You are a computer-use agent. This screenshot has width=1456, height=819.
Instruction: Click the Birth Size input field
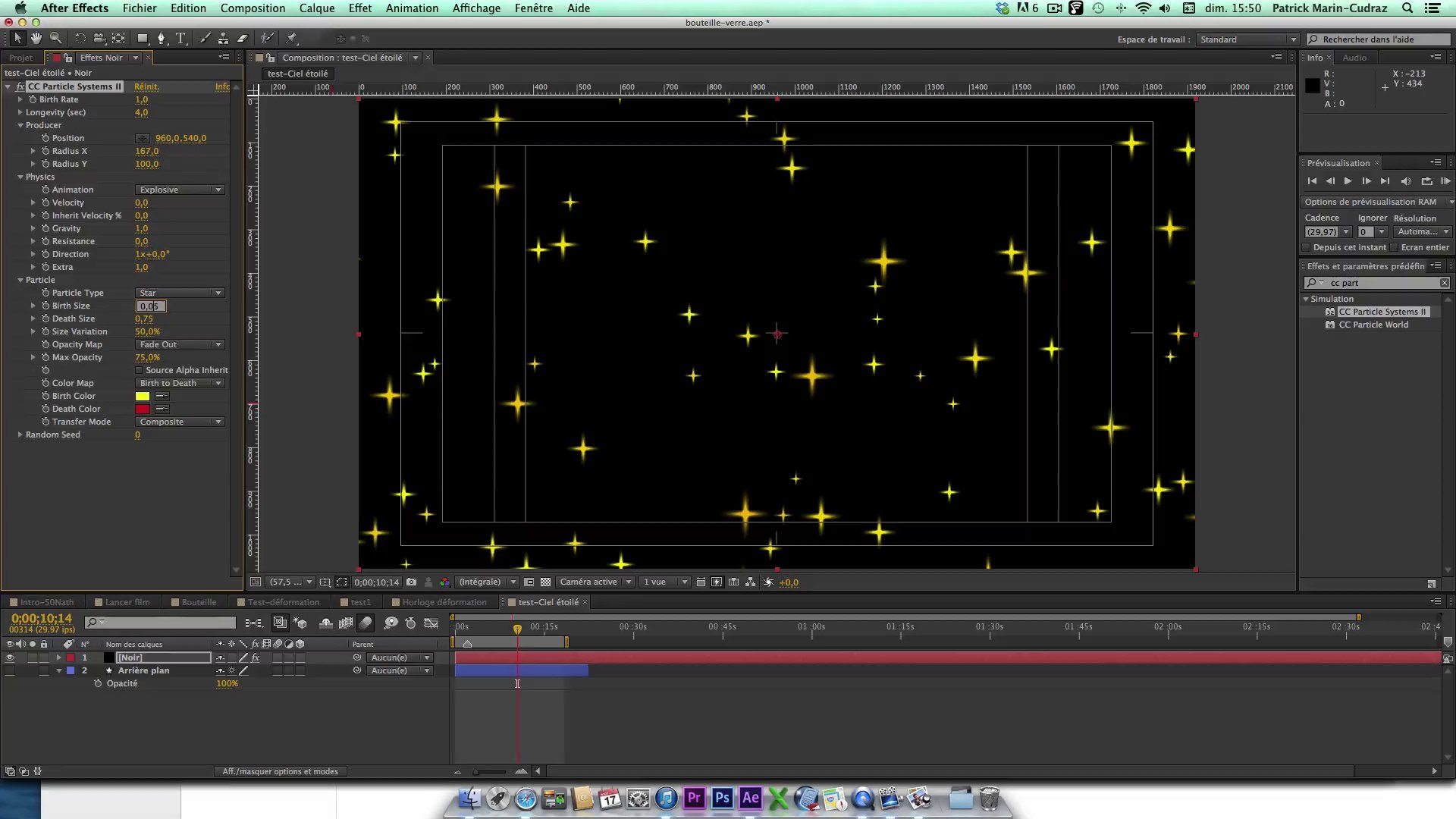tap(149, 305)
